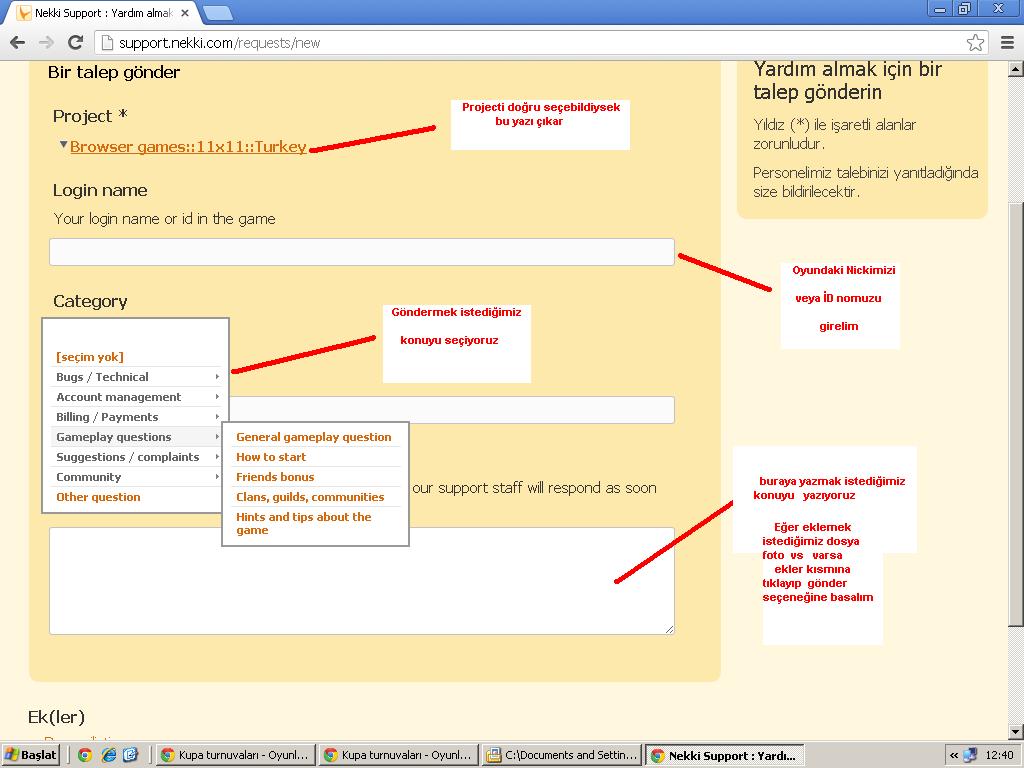Pick How to start submenu item
Viewport: 1024px width, 768px height.
point(270,457)
